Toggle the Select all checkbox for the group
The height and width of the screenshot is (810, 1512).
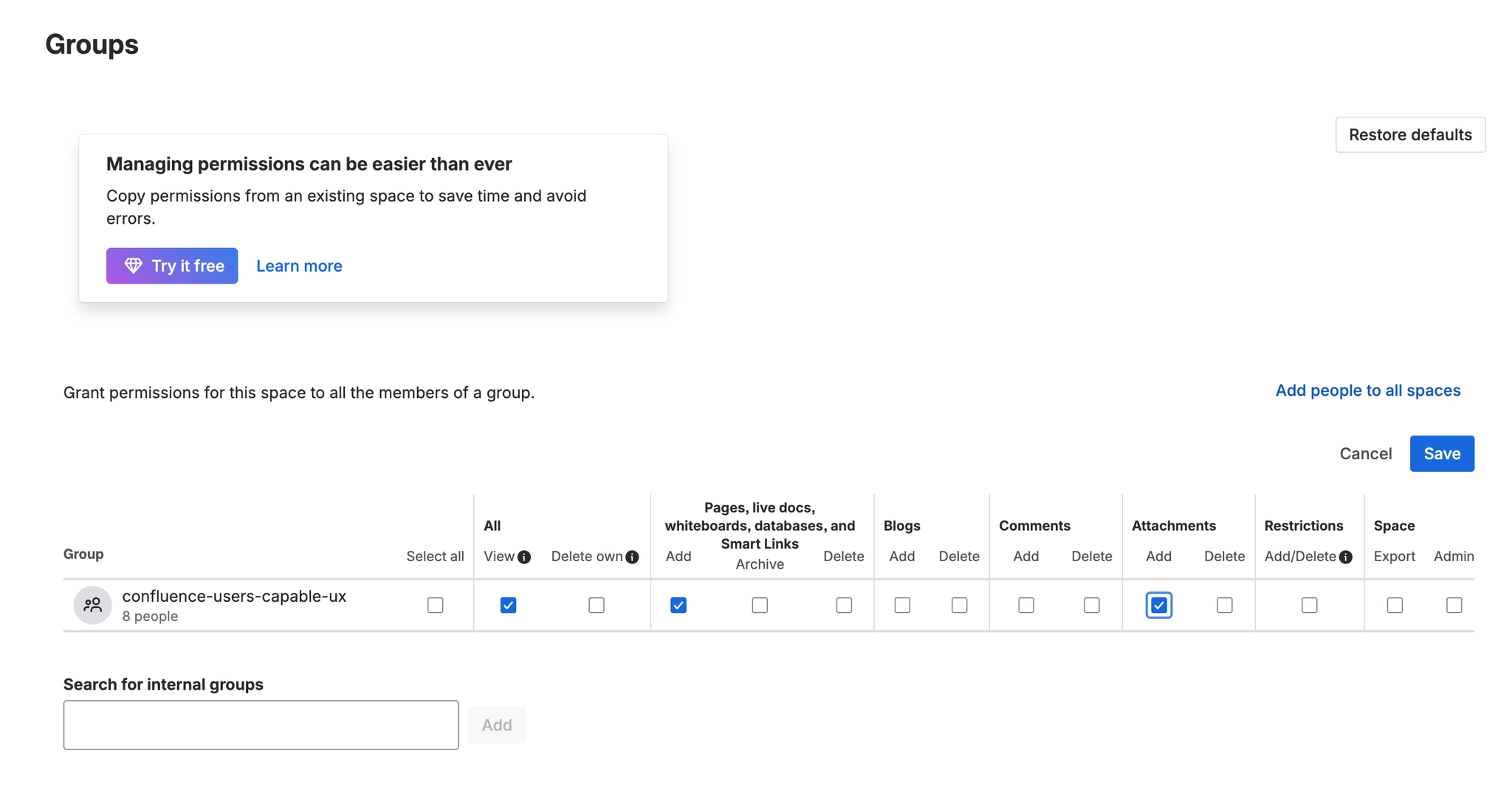pos(436,605)
